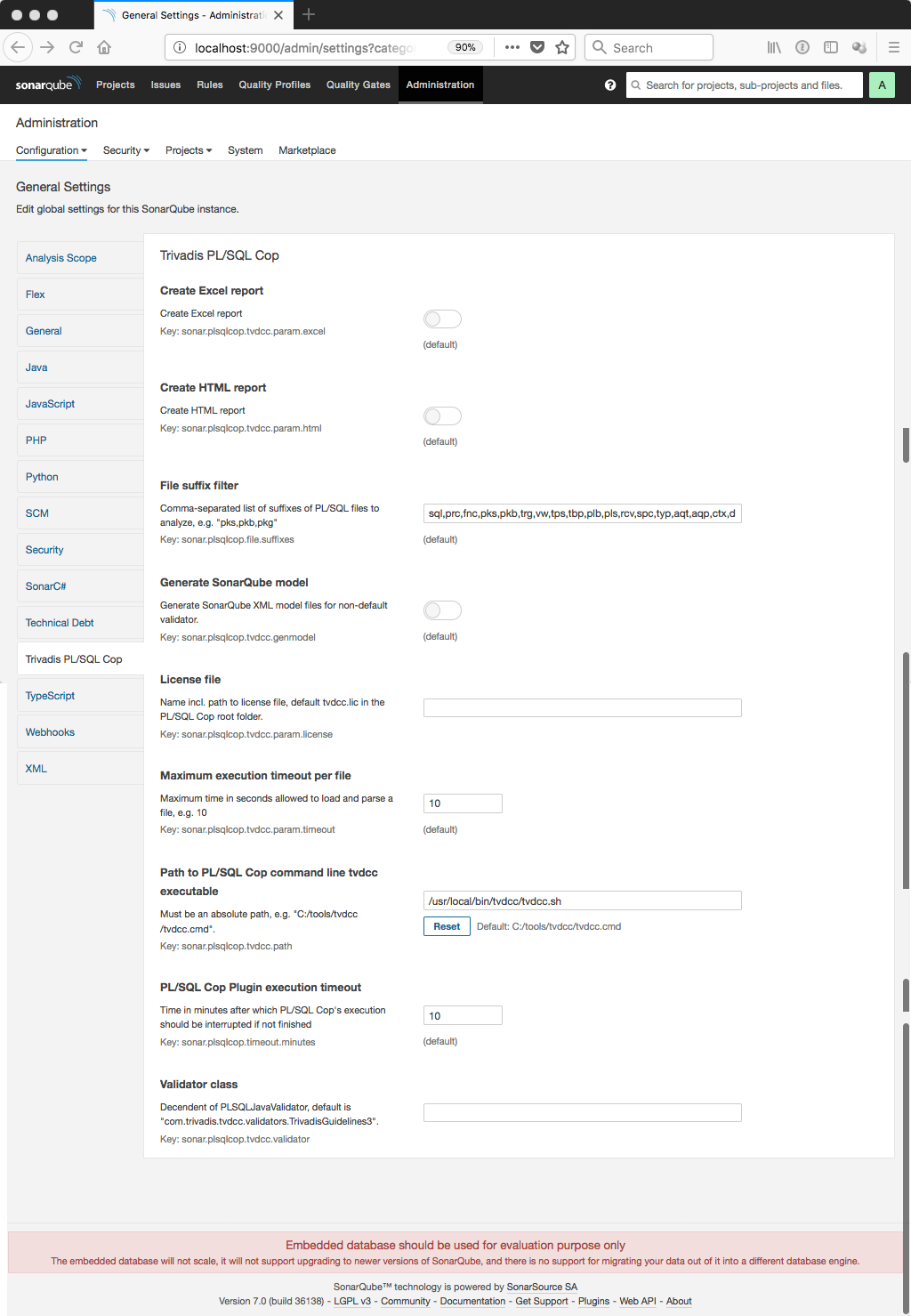Save page to Pocket
The height and width of the screenshot is (1316, 911).
pos(537,47)
